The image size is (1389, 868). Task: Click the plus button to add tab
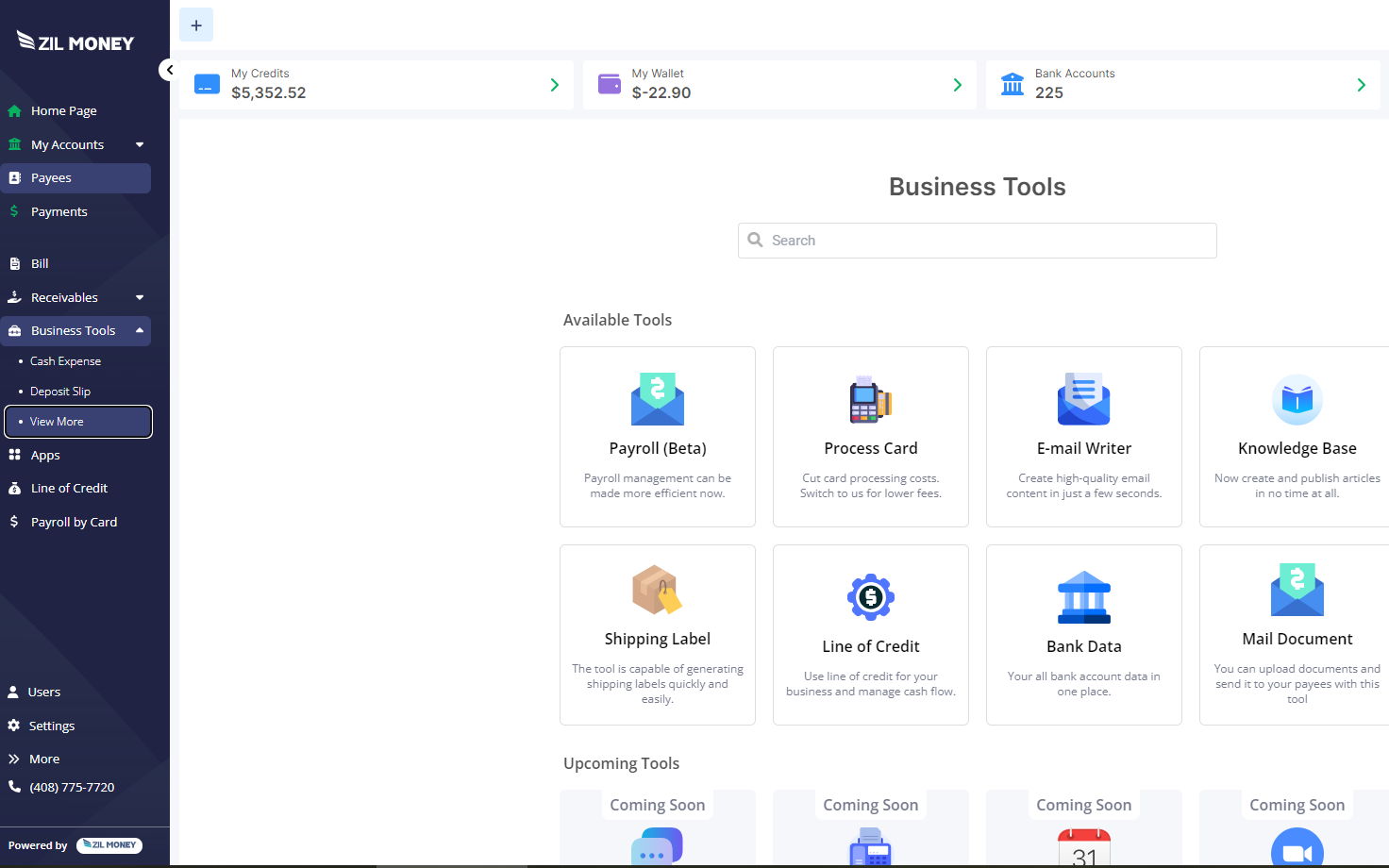click(x=196, y=25)
